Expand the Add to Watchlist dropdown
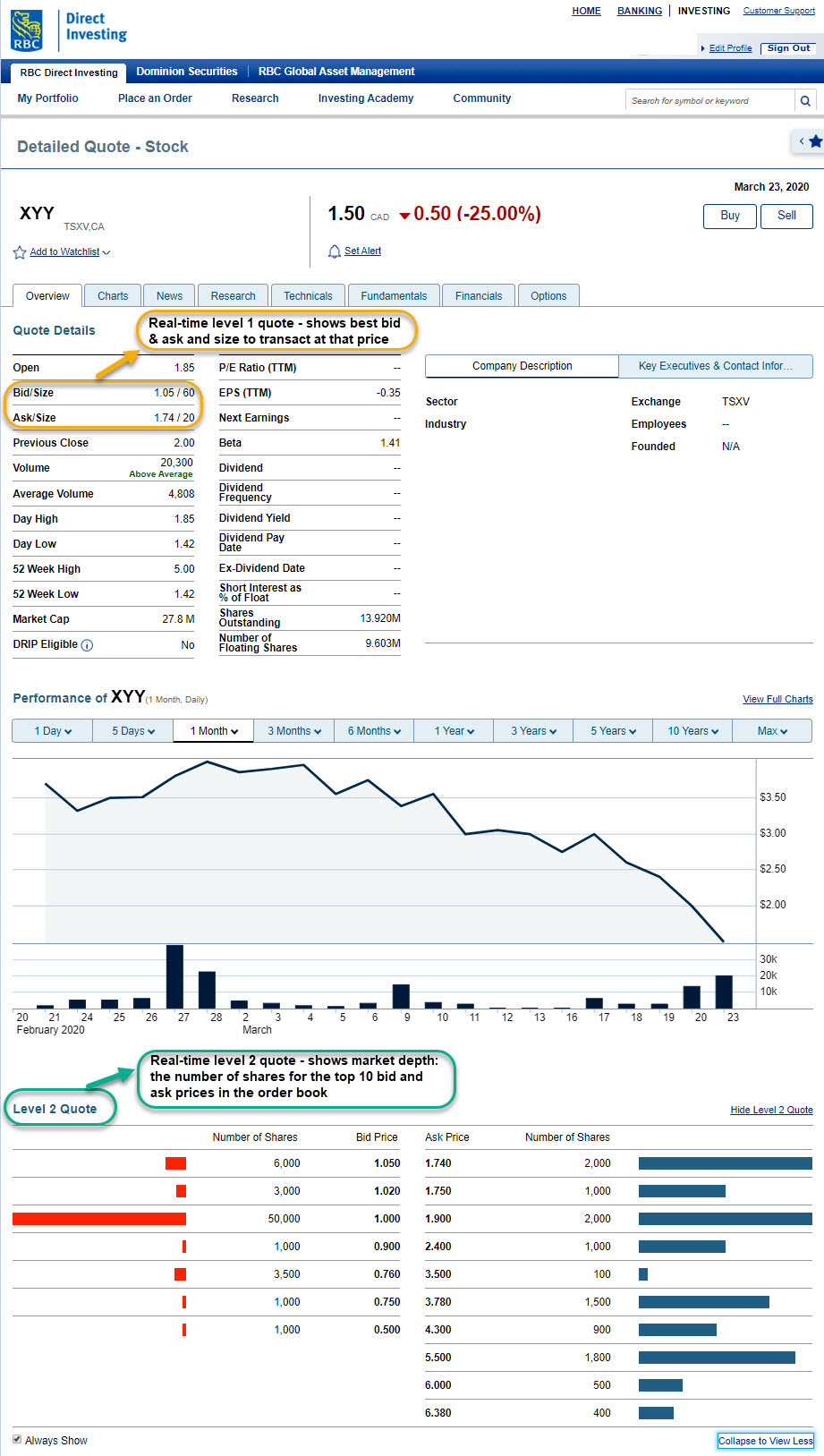The image size is (824, 1456). coord(106,252)
